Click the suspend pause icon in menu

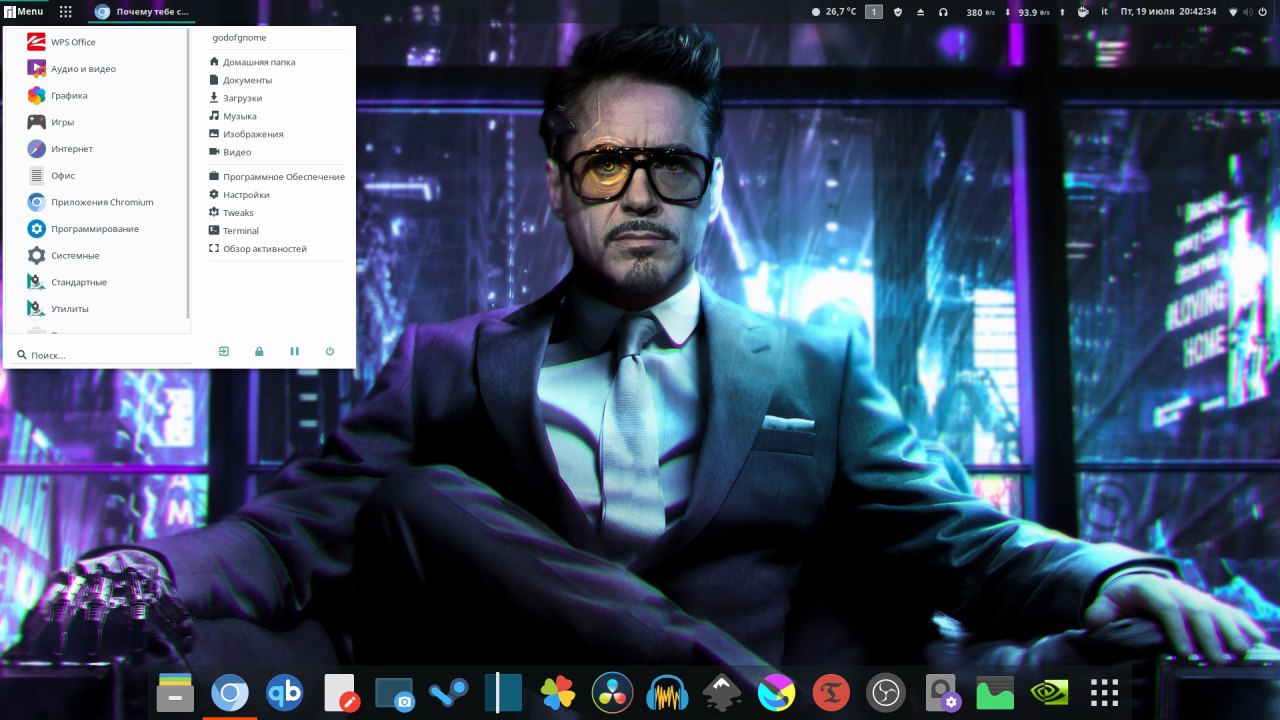tap(294, 351)
